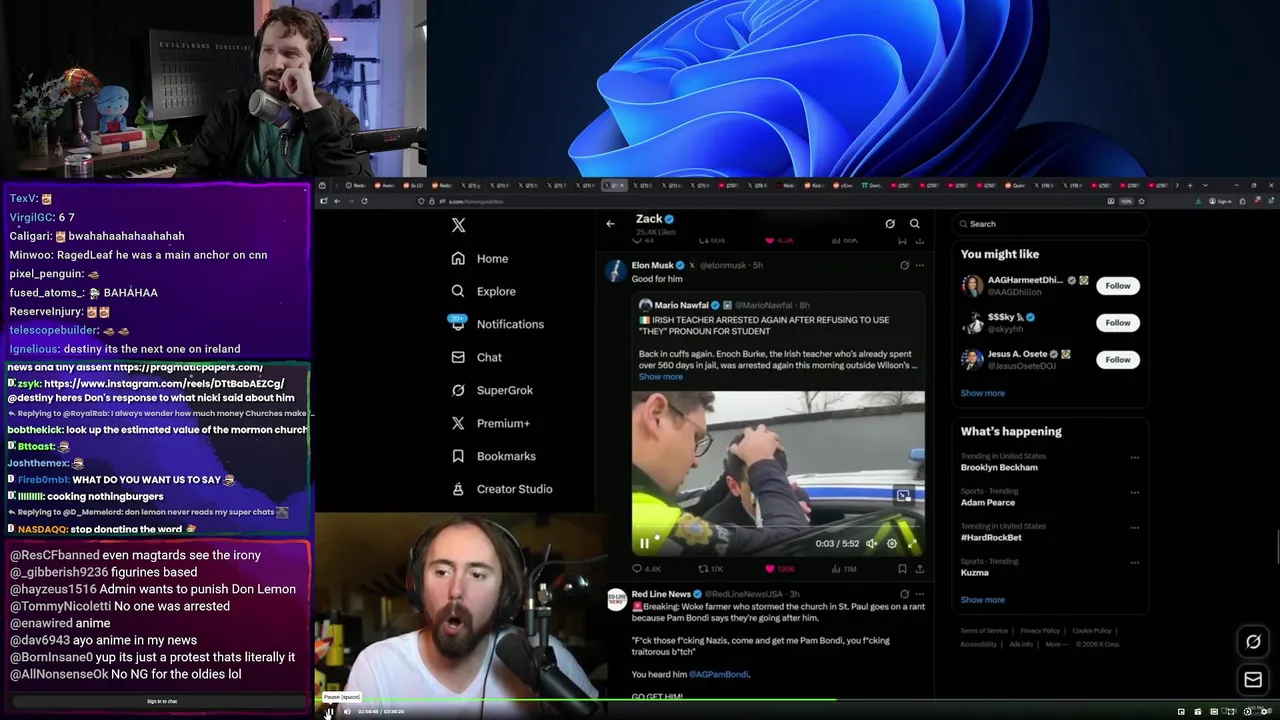View analytics of Elon Musk's post

844,569
